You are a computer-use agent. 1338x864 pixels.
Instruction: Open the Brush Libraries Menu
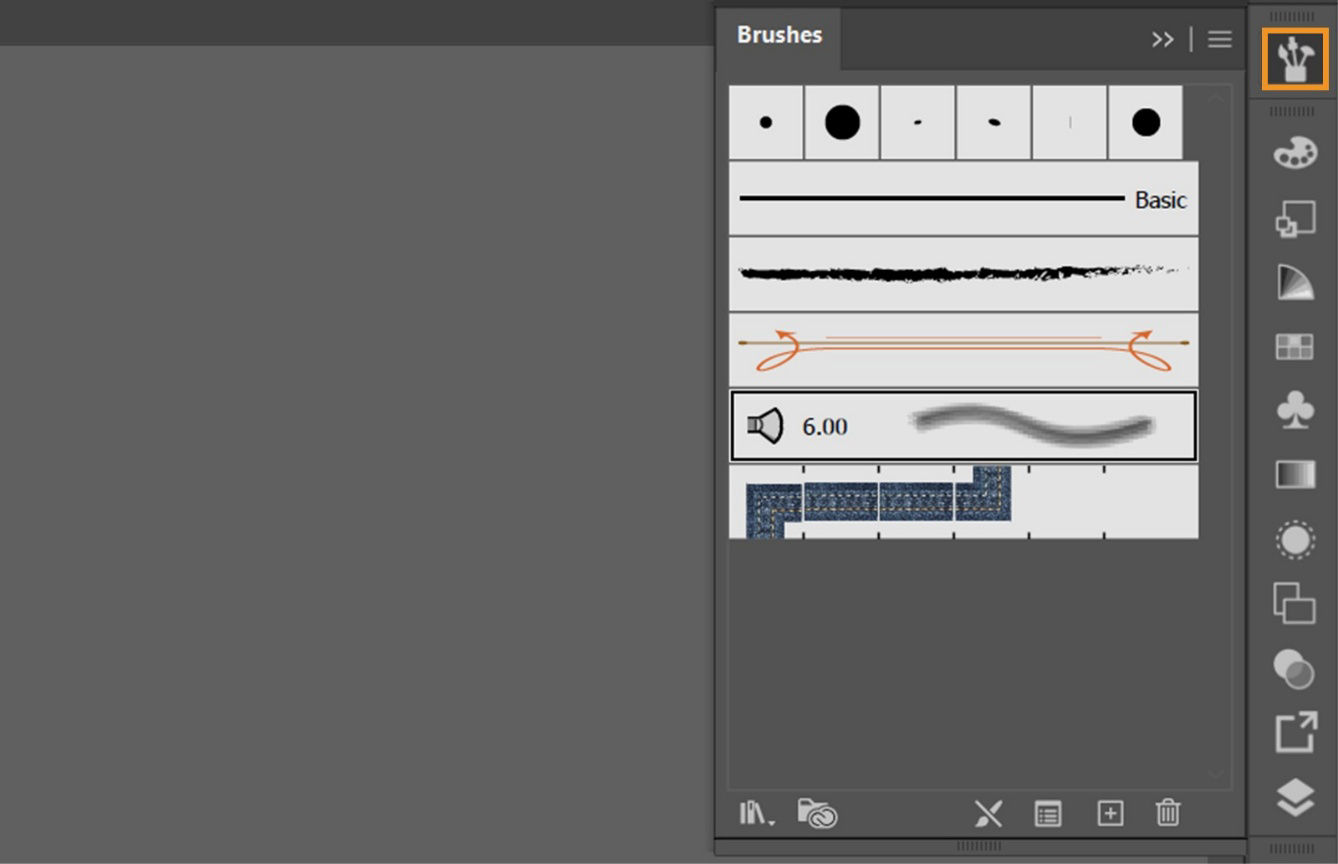(755, 813)
